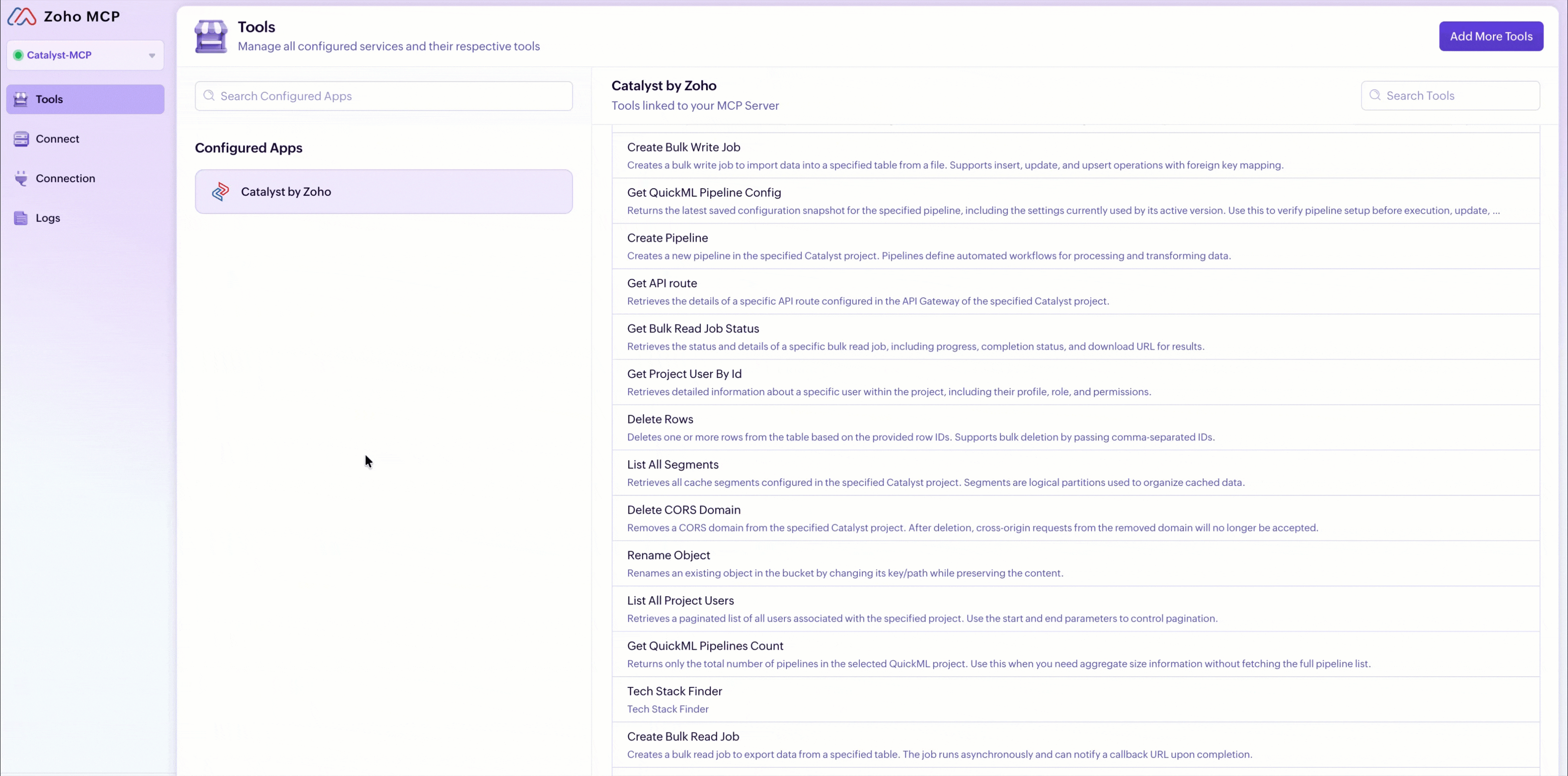Click the magnifier icon in Search Tools
Viewport: 1568px width, 776px height.
tap(1375, 95)
